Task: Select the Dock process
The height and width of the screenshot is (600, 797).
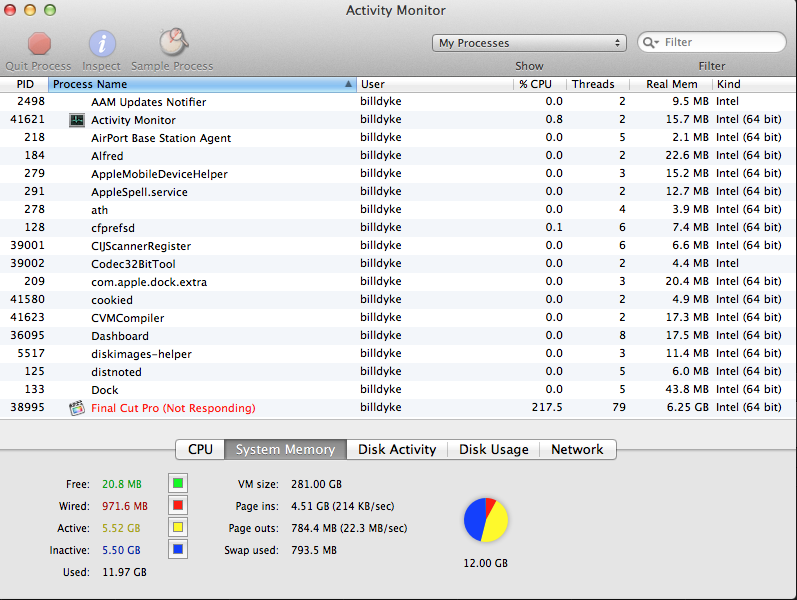Action: click(105, 390)
